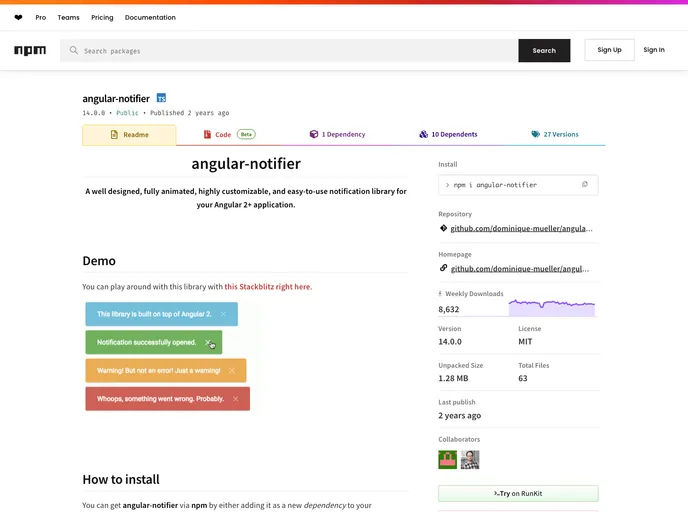Click the black Search button
The height and width of the screenshot is (512, 688).
point(544,50)
